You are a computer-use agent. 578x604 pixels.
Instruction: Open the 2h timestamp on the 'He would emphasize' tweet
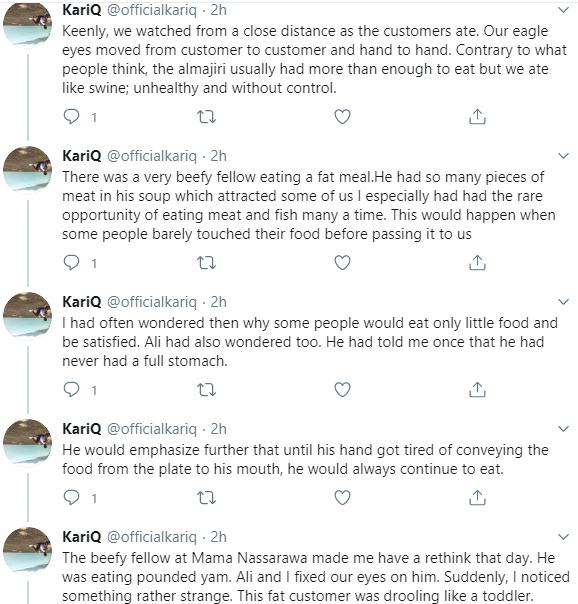click(218, 429)
